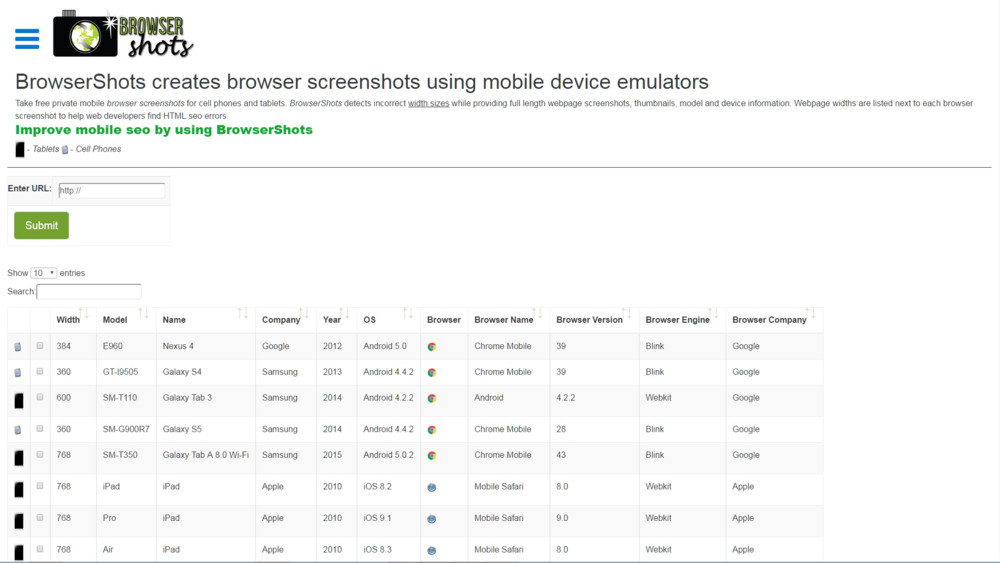Image resolution: width=1000 pixels, height=563 pixels.
Task: Sort the table by the Model column
Action: click(x=126, y=319)
